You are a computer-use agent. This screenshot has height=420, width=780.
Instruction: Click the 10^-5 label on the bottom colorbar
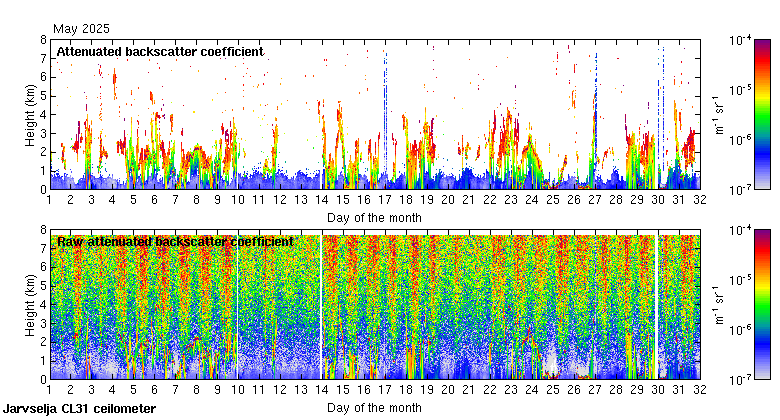pyautogui.click(x=740, y=280)
